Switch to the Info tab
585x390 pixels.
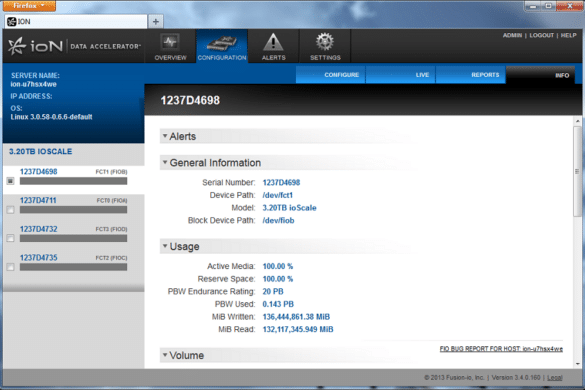pos(541,75)
